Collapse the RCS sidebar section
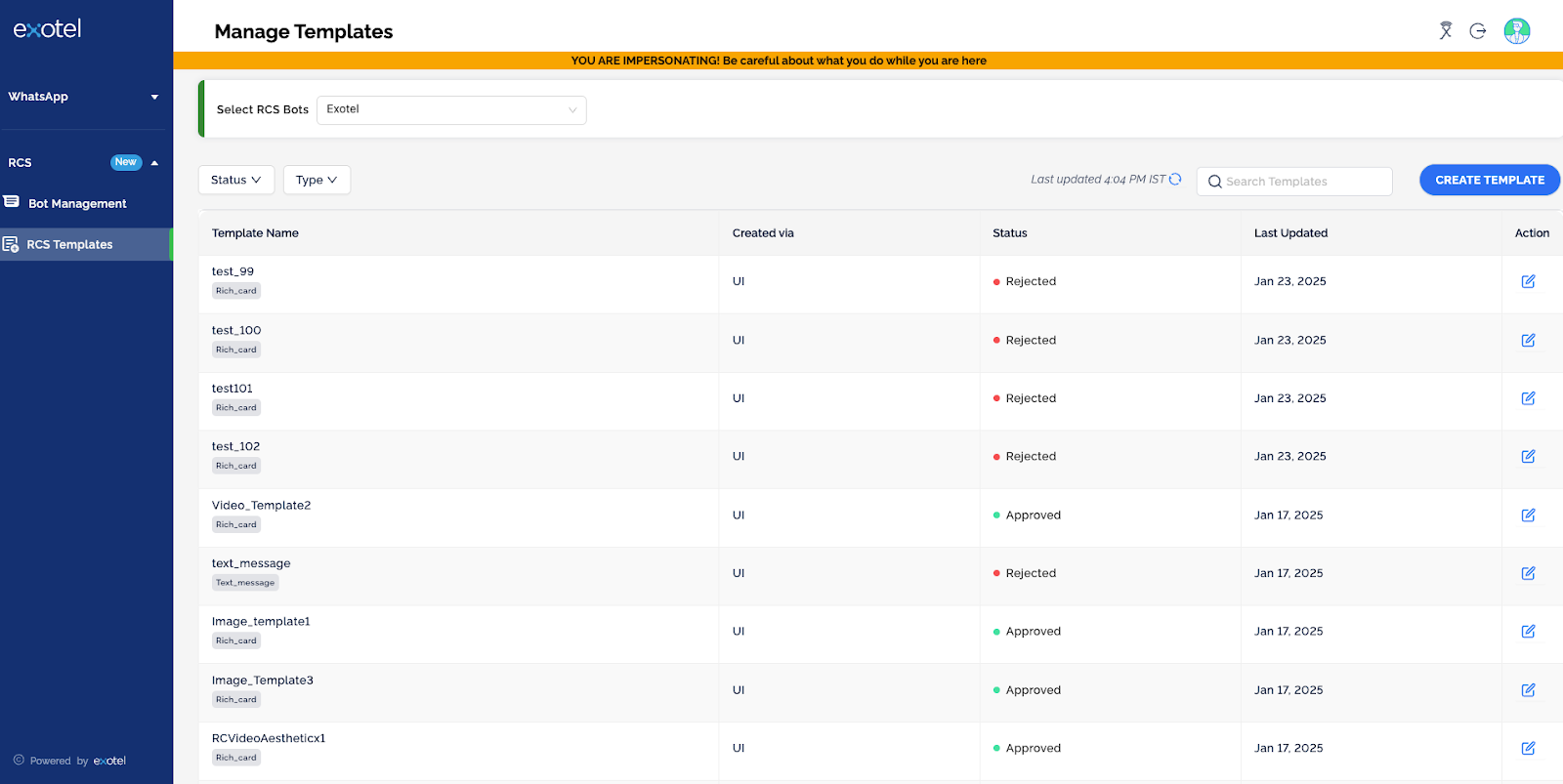Viewport: 1563px width, 784px height. [x=154, y=163]
